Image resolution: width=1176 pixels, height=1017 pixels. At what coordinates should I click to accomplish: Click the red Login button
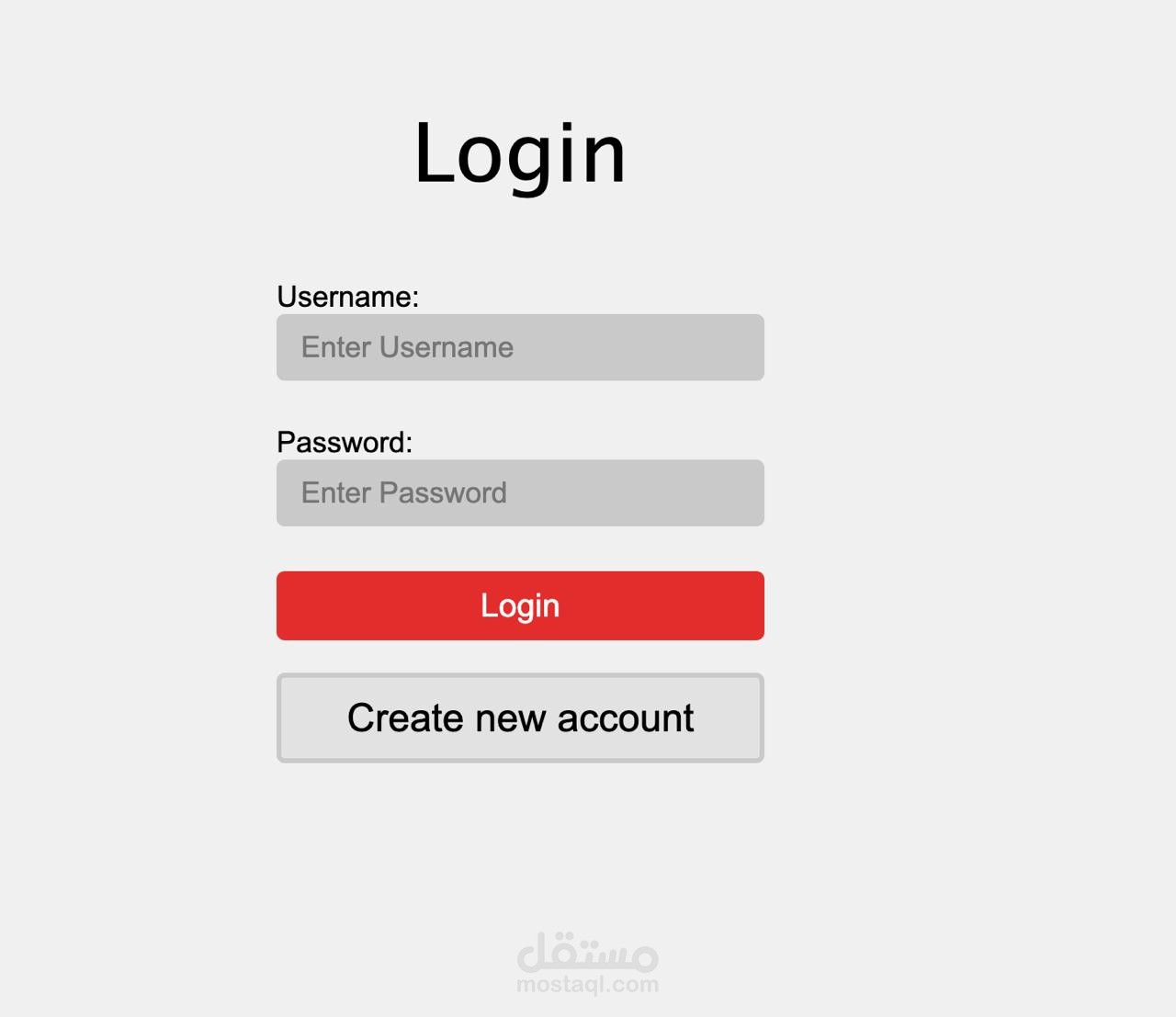click(520, 605)
